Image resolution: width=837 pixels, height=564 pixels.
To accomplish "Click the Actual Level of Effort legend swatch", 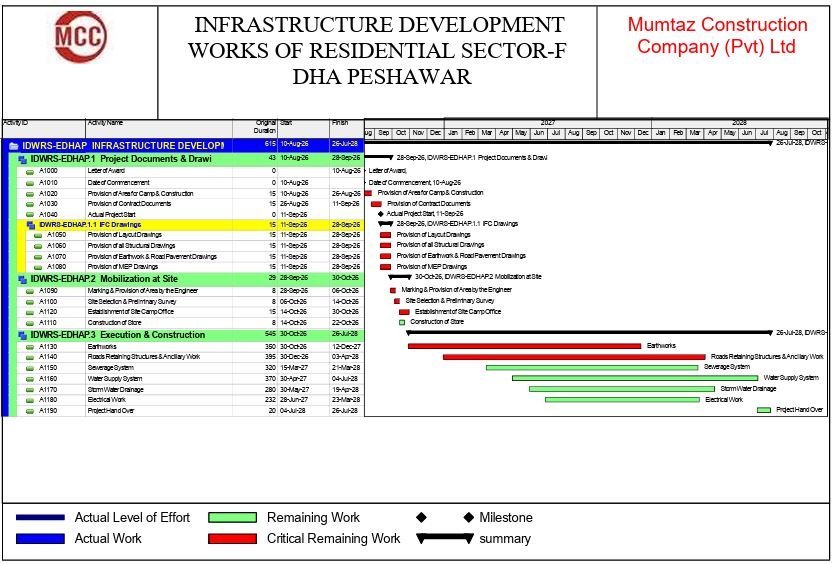I will [40, 518].
